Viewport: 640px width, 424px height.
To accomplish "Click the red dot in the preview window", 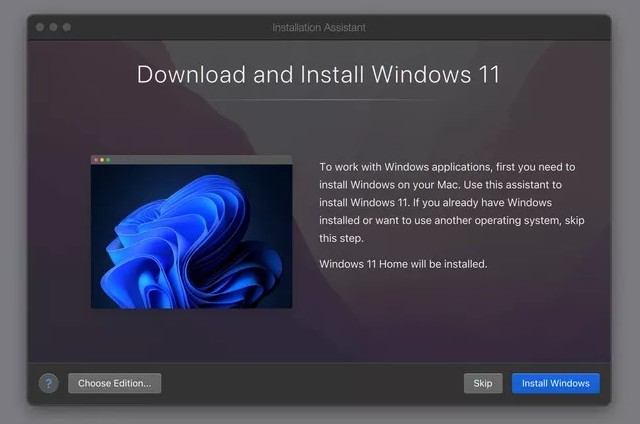I will pyautogui.click(x=95, y=160).
